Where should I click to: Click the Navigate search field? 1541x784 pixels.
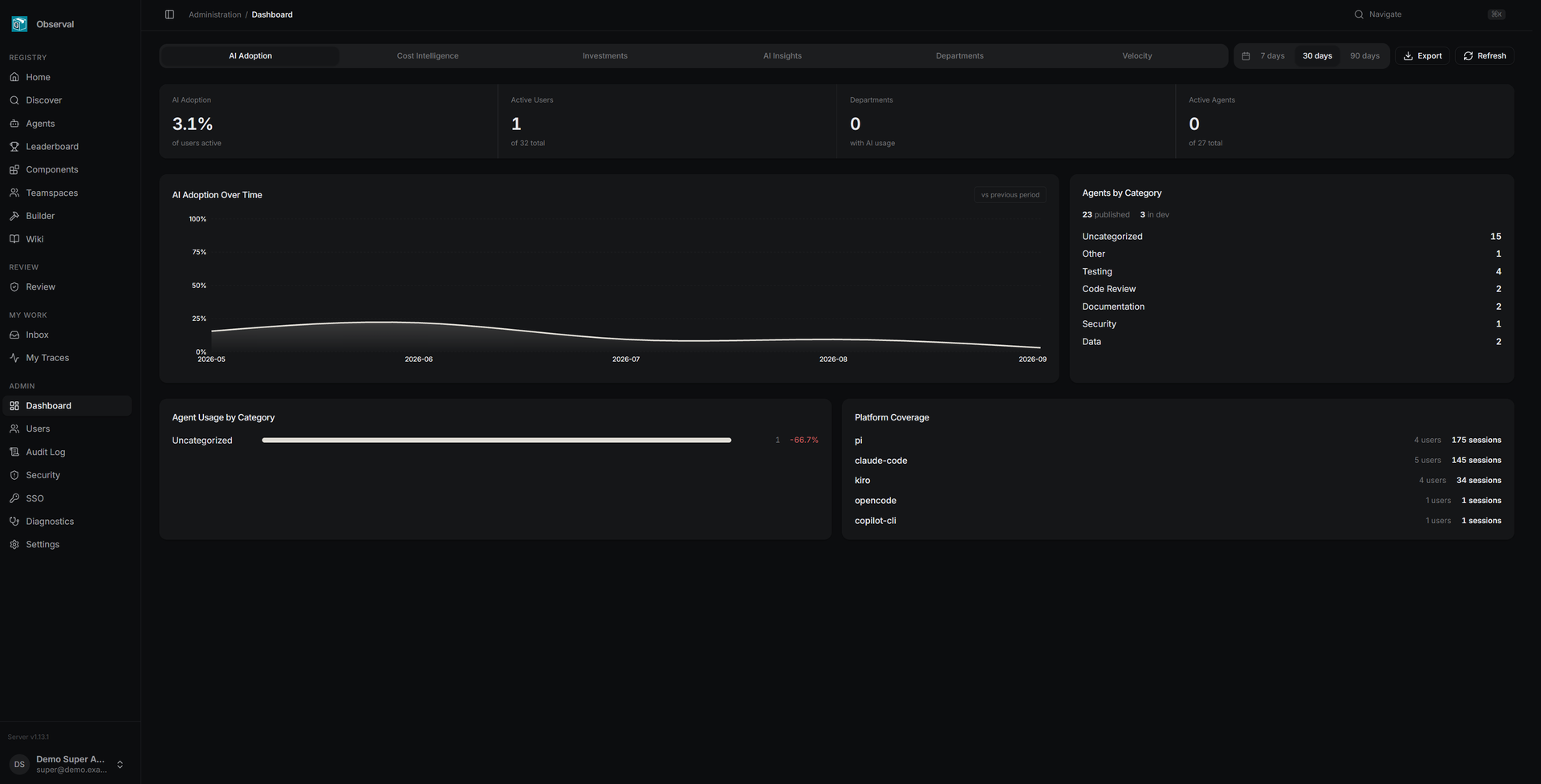(x=1429, y=14)
